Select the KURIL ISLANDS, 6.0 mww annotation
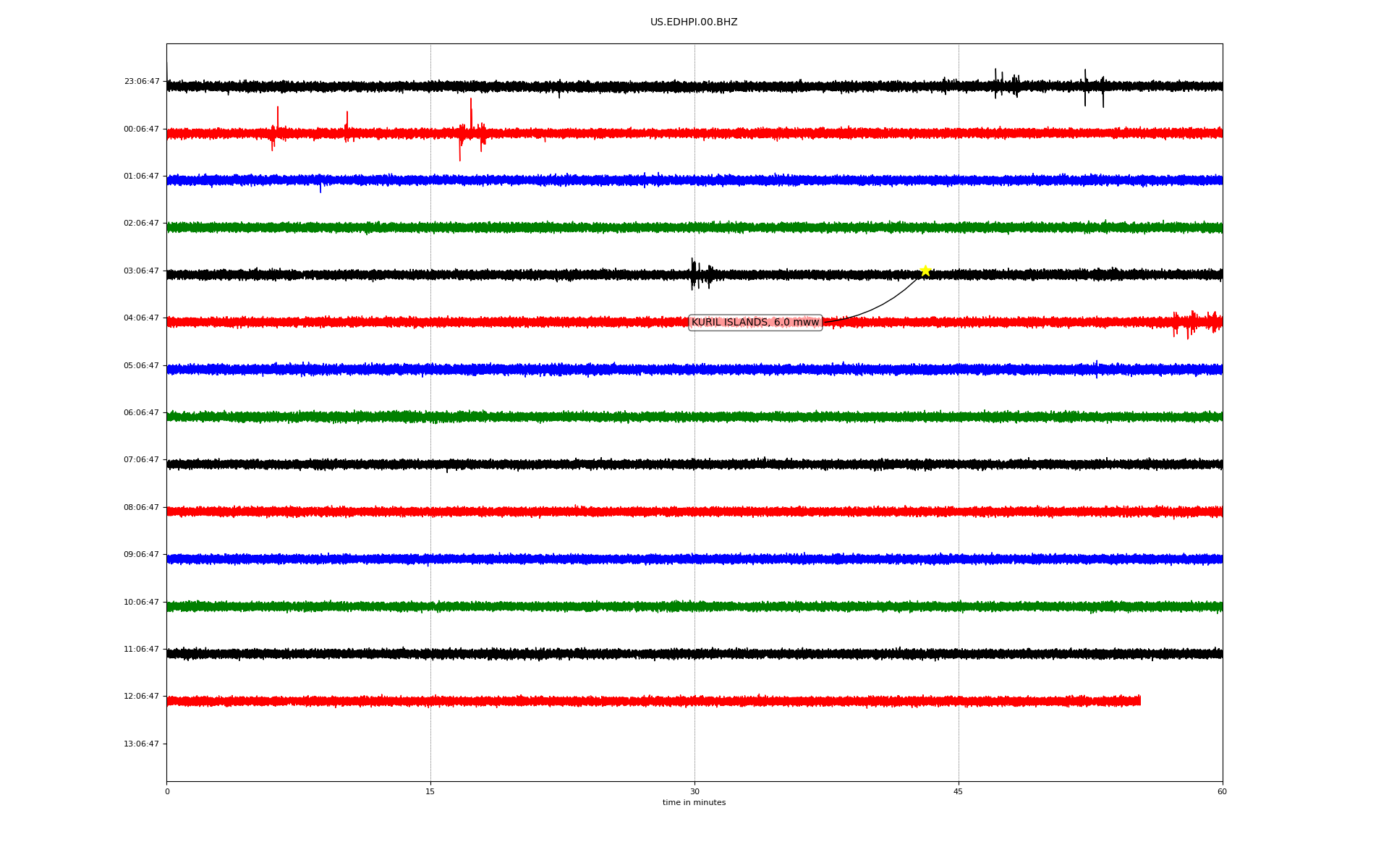The image size is (1389, 868). [x=755, y=323]
